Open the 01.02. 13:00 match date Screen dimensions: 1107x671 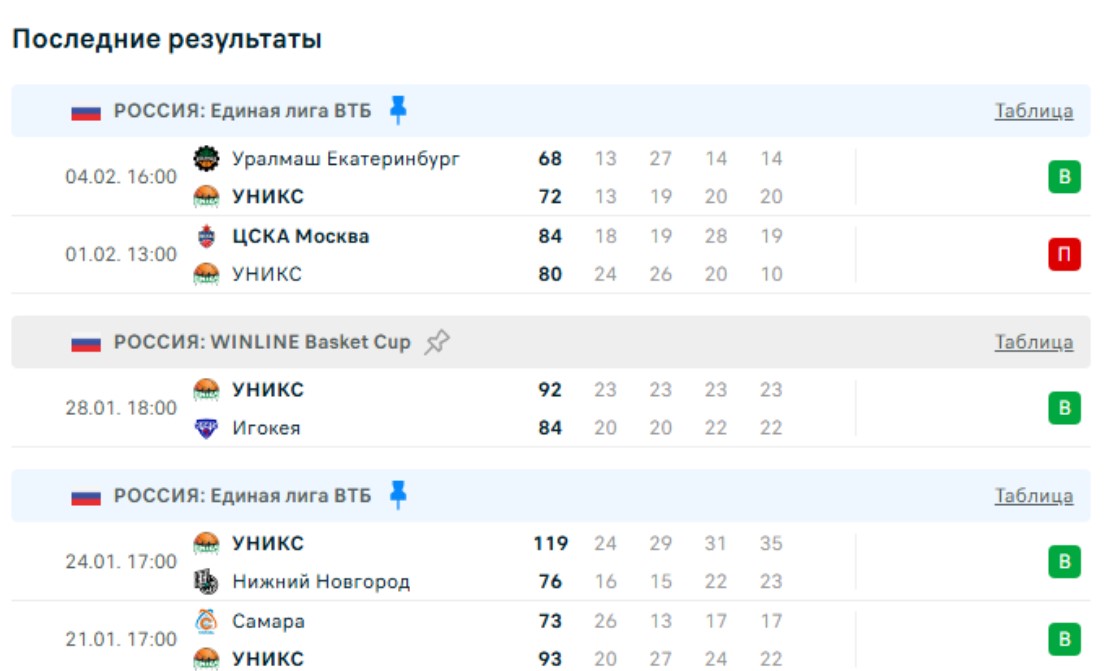[121, 255]
